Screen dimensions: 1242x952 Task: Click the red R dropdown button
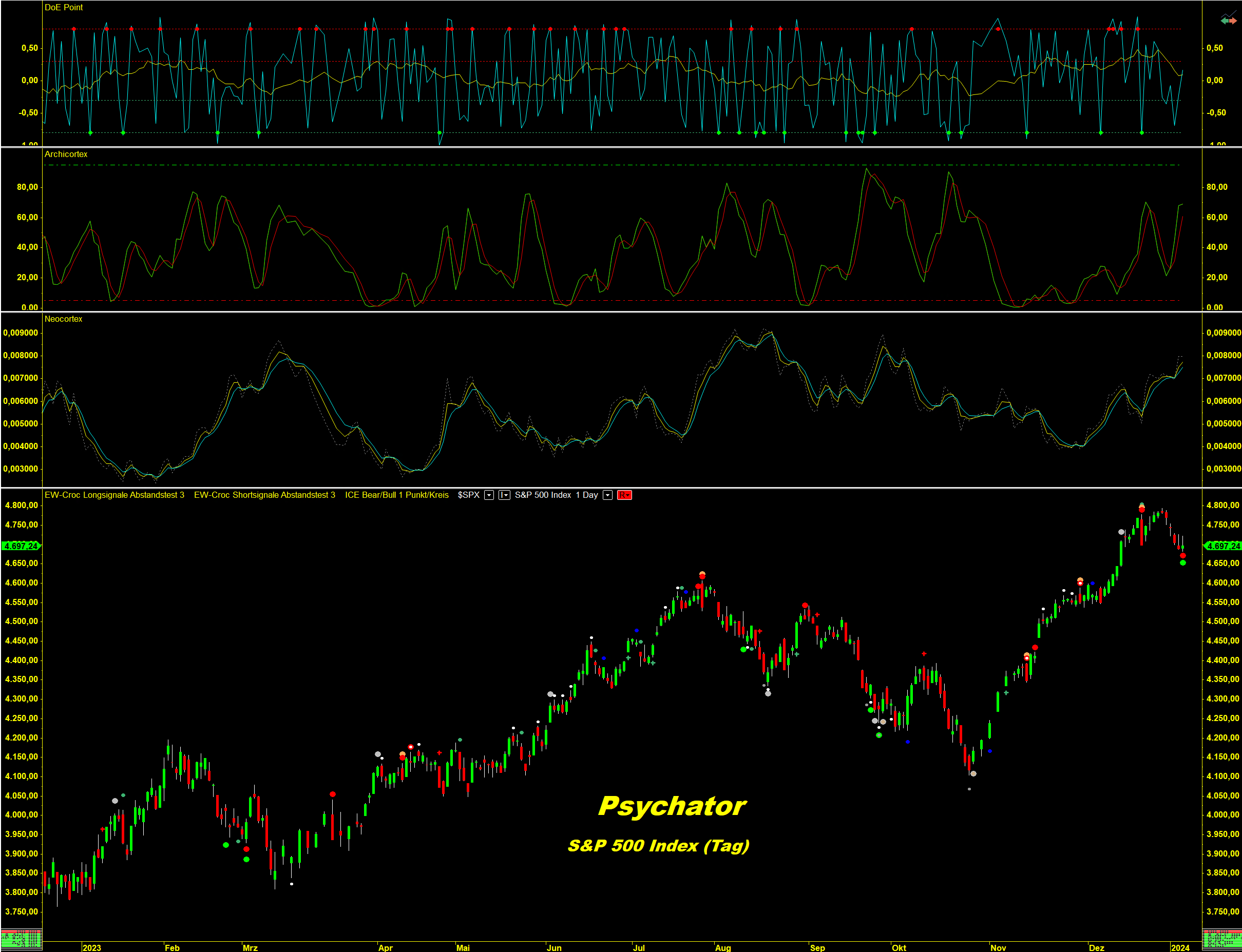tap(624, 495)
